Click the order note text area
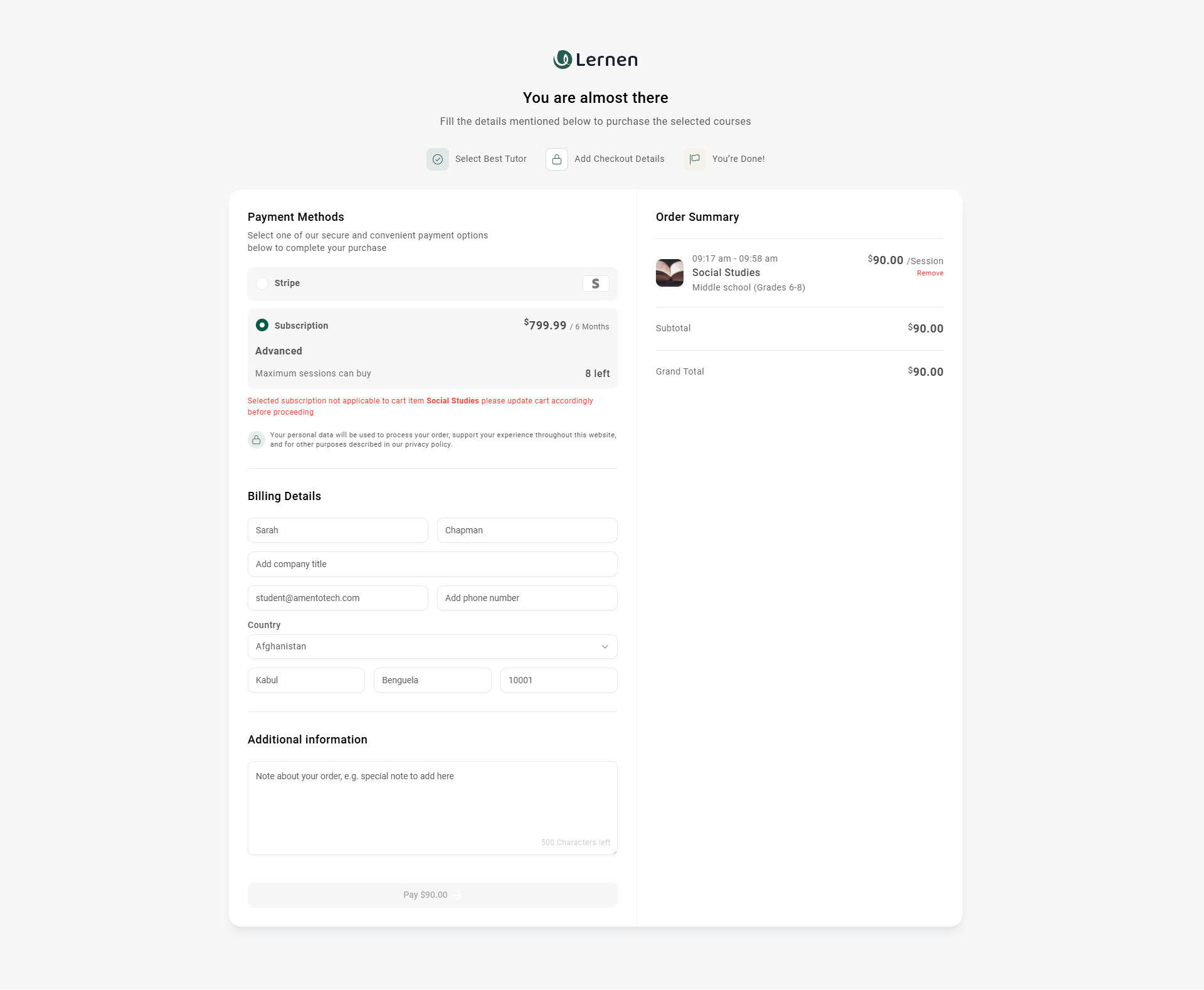 433,807
